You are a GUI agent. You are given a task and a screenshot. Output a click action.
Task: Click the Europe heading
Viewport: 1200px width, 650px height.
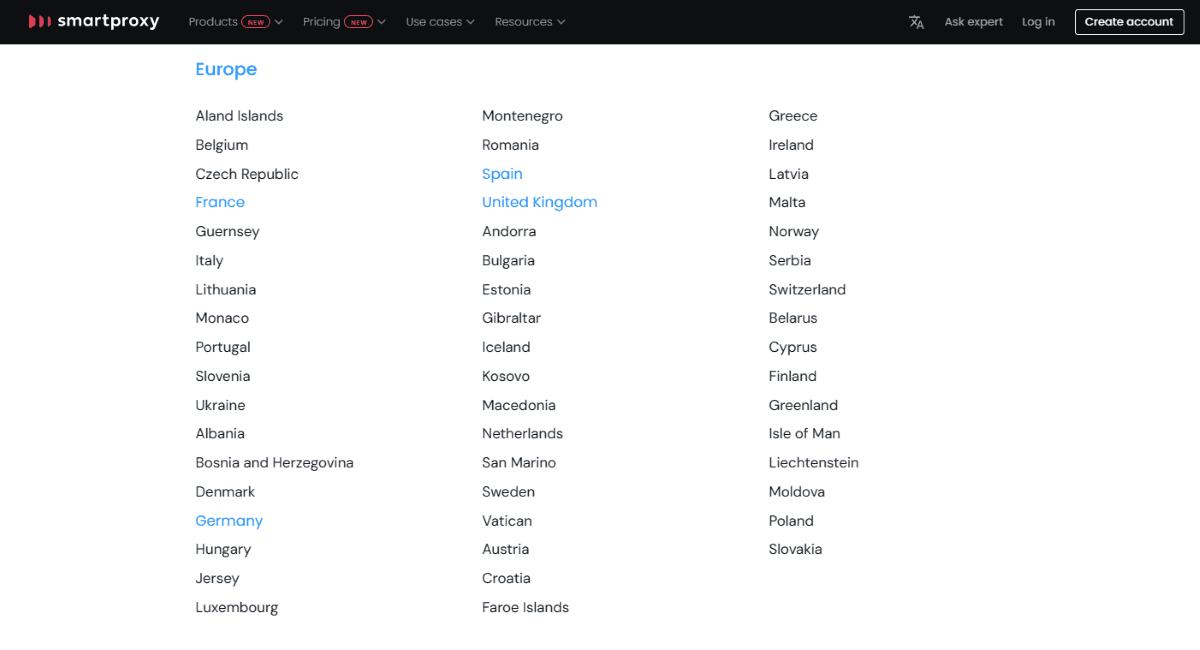click(226, 69)
